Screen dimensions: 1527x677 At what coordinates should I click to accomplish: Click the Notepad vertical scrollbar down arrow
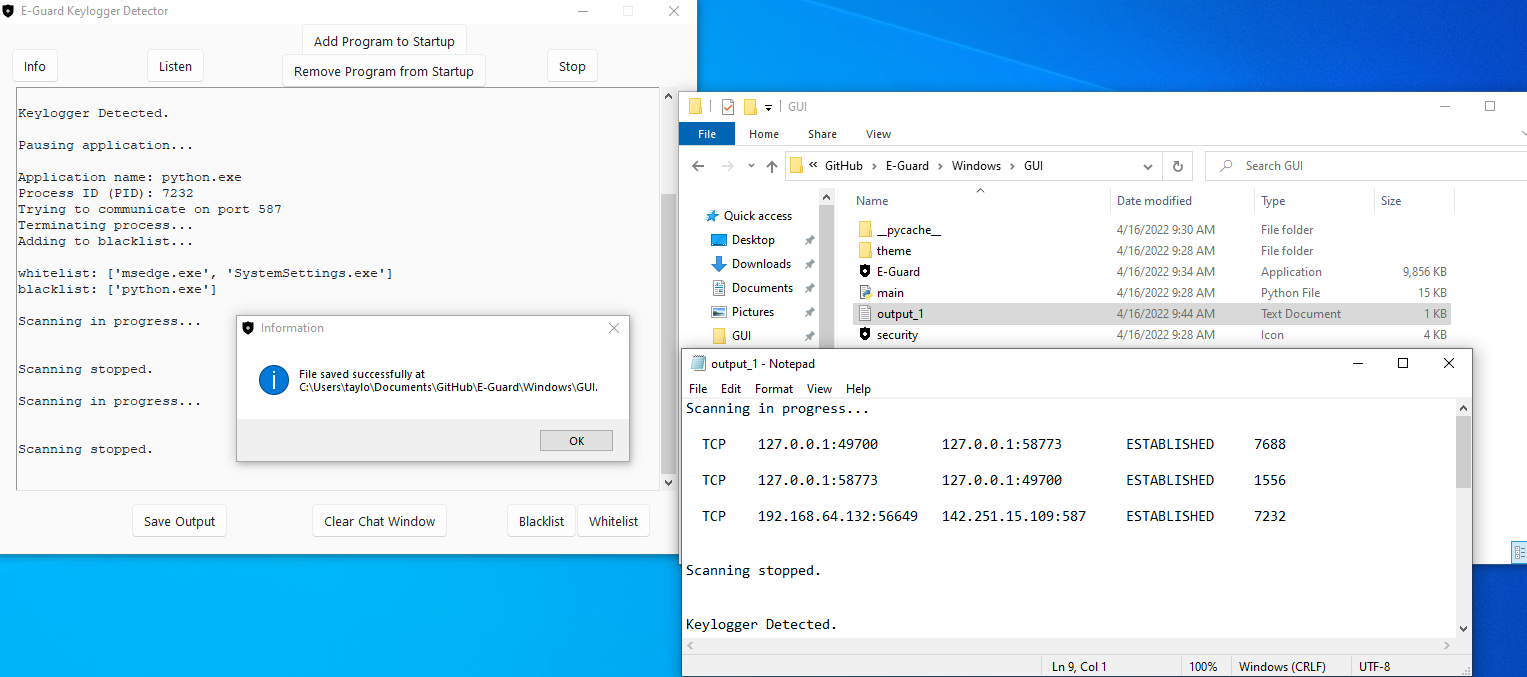coord(1464,629)
